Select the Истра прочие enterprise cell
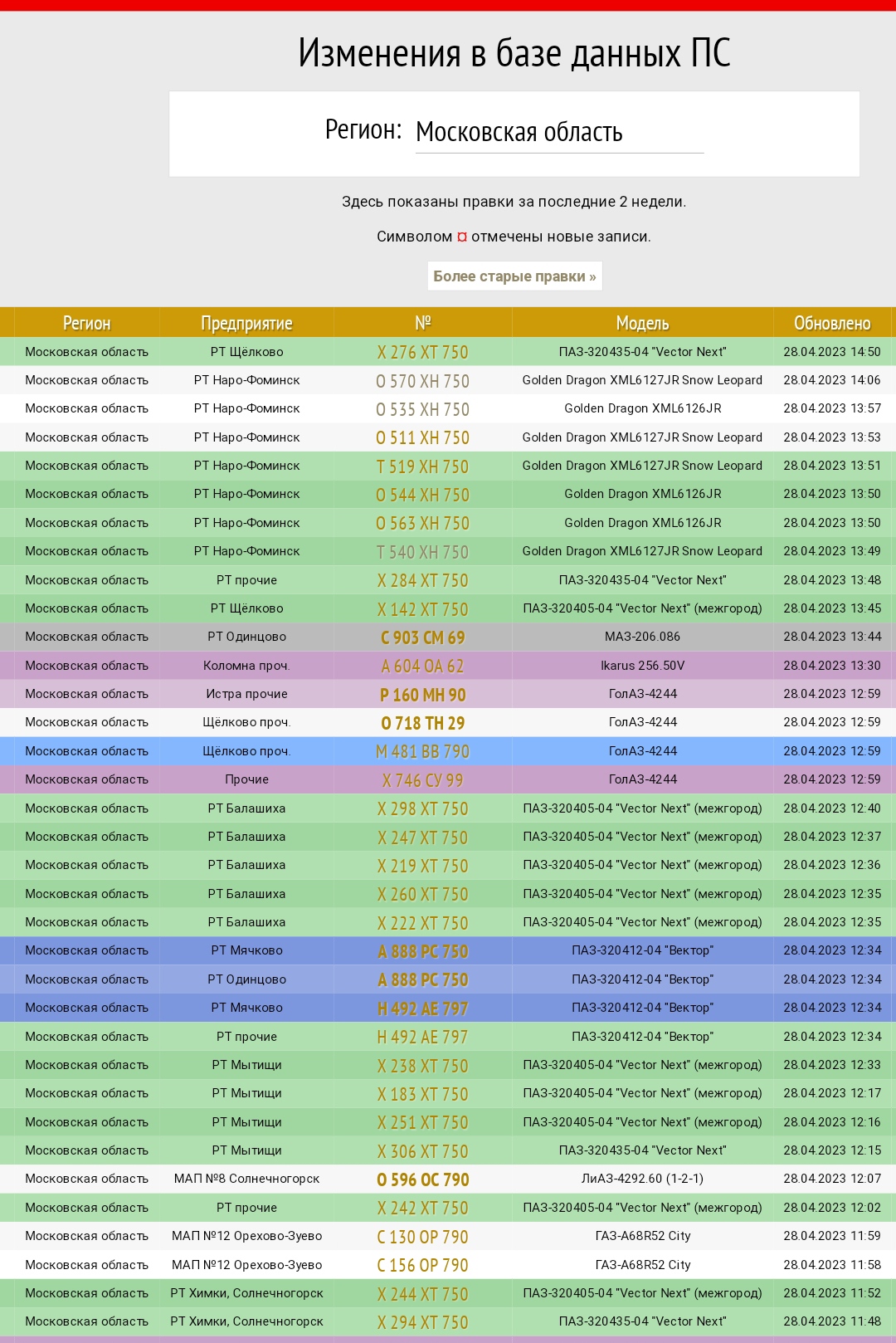The image size is (896, 1343). click(x=246, y=694)
